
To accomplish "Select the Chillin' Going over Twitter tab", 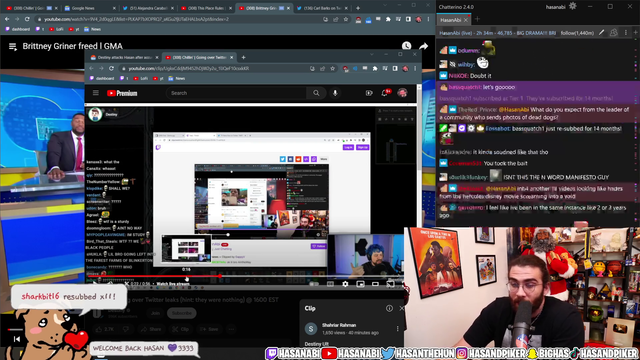I will [x=198, y=57].
